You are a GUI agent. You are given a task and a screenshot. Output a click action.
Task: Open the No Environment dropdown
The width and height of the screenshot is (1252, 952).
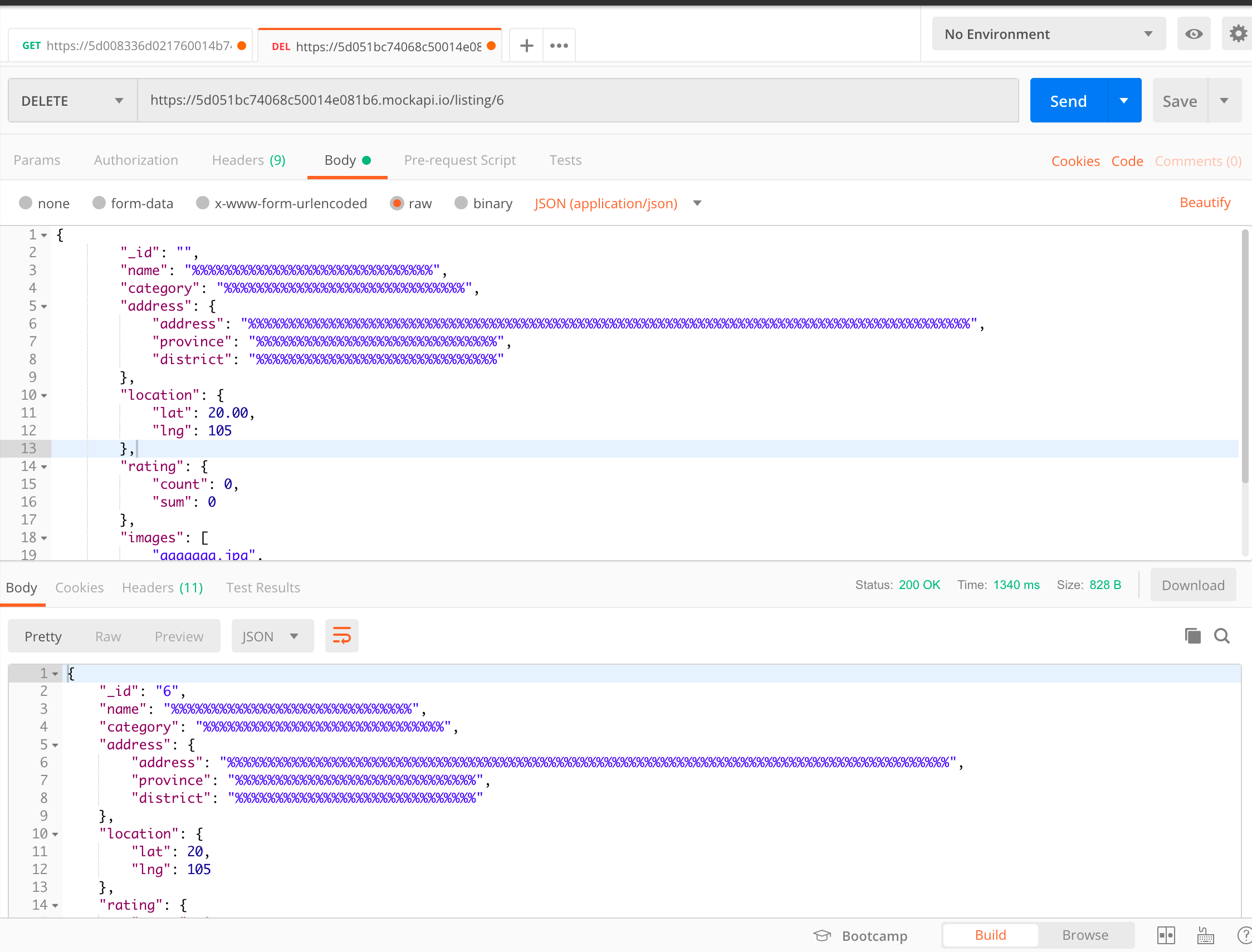click(x=1049, y=34)
